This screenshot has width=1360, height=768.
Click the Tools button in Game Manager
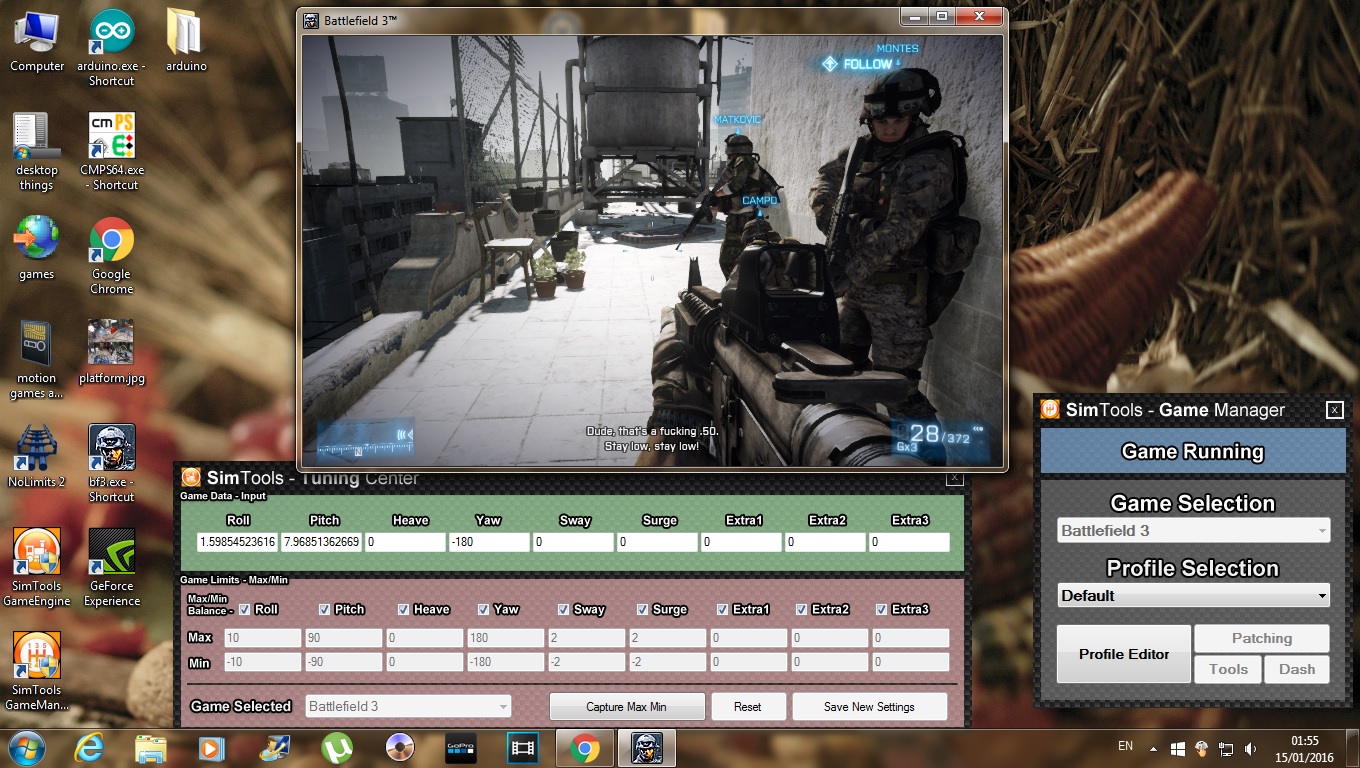click(1228, 669)
